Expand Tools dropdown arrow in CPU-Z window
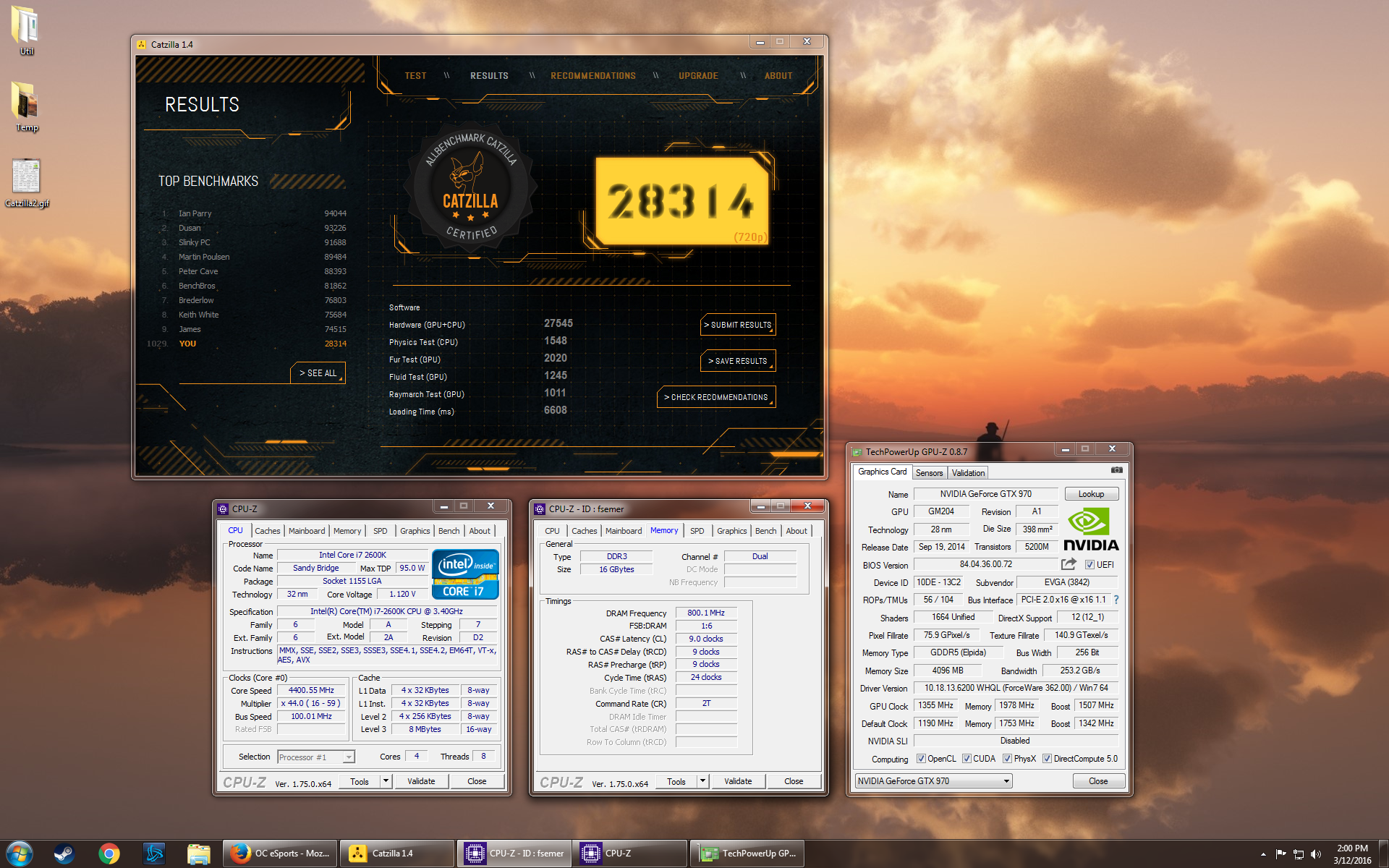Screen dimensions: 1389x868 point(386,781)
